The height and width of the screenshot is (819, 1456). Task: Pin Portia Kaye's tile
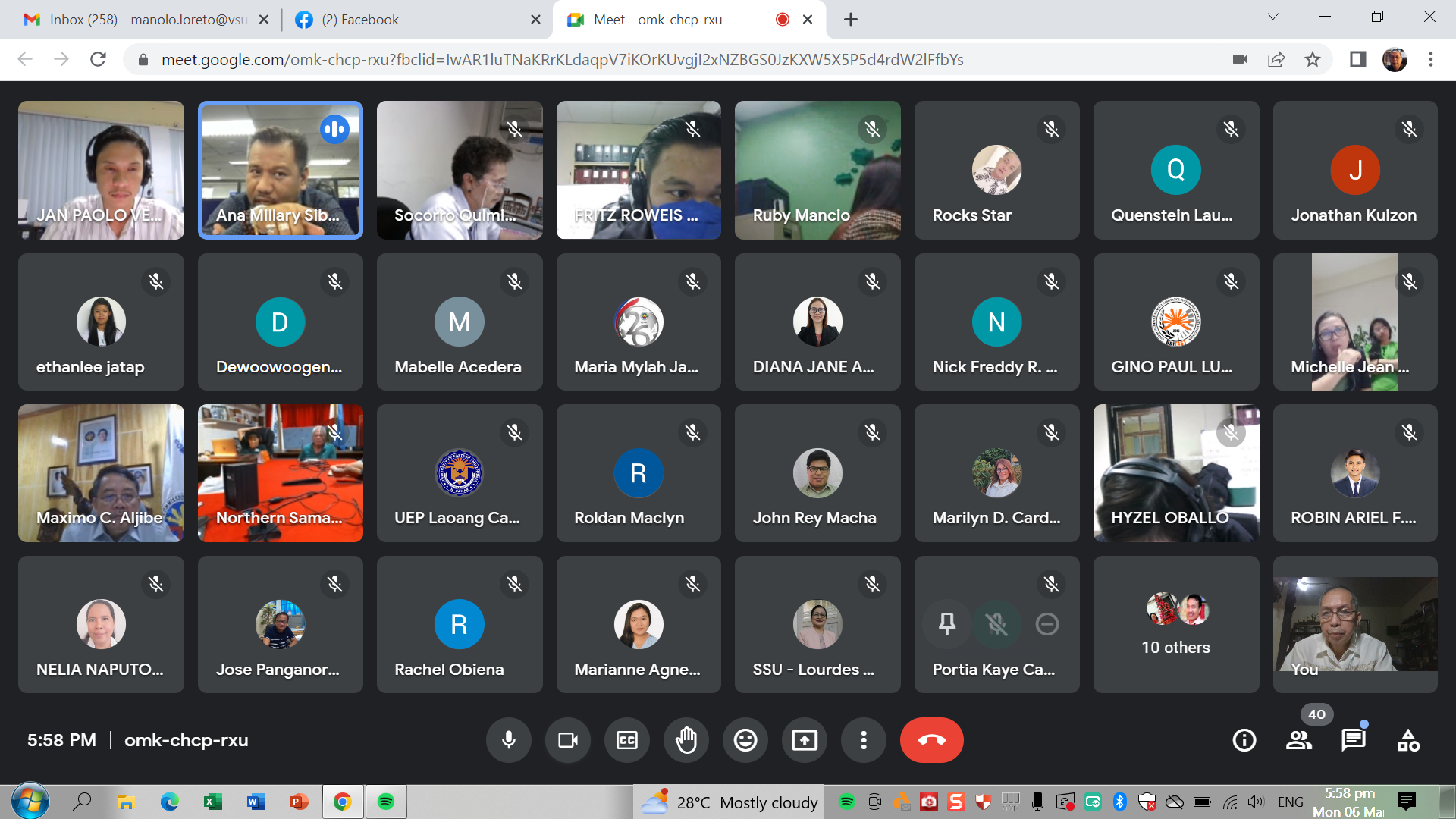pyautogui.click(x=947, y=624)
